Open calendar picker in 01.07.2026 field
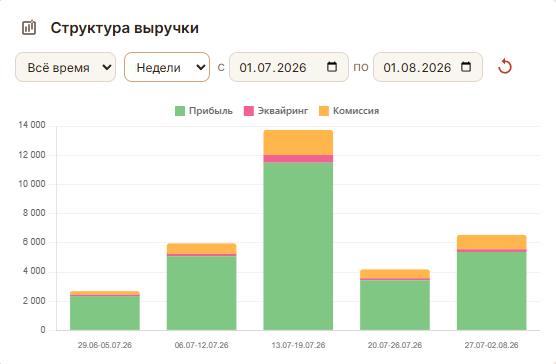Viewport: 556px width, 364px height. click(332, 67)
